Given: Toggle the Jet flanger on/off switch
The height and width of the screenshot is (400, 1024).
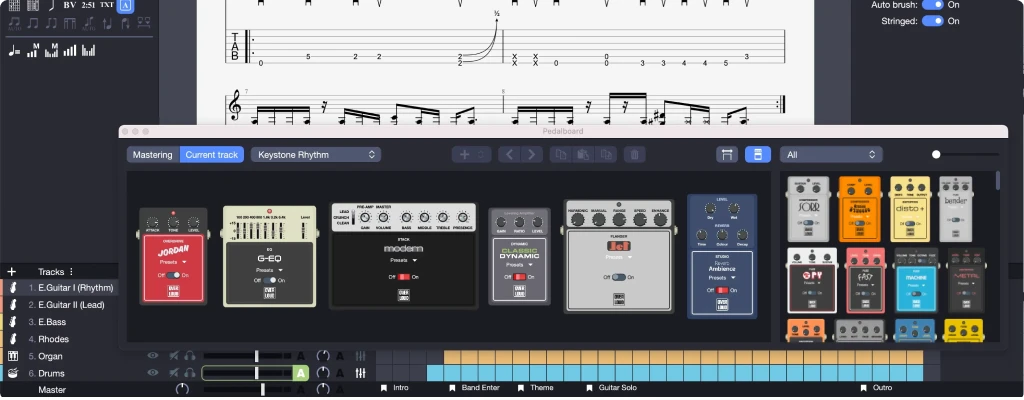Looking at the screenshot, I should (x=618, y=276).
